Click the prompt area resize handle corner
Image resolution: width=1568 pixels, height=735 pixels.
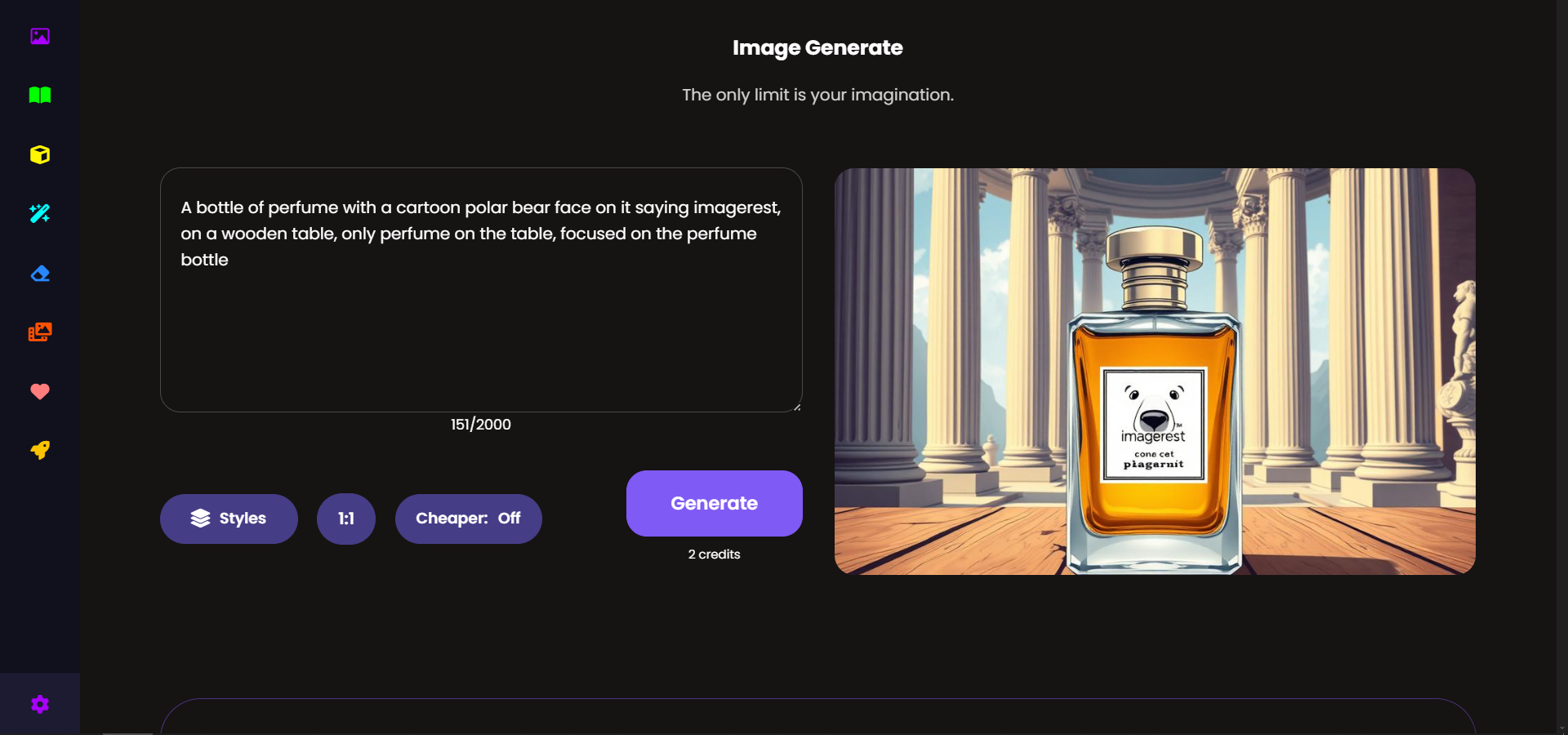pos(797,407)
